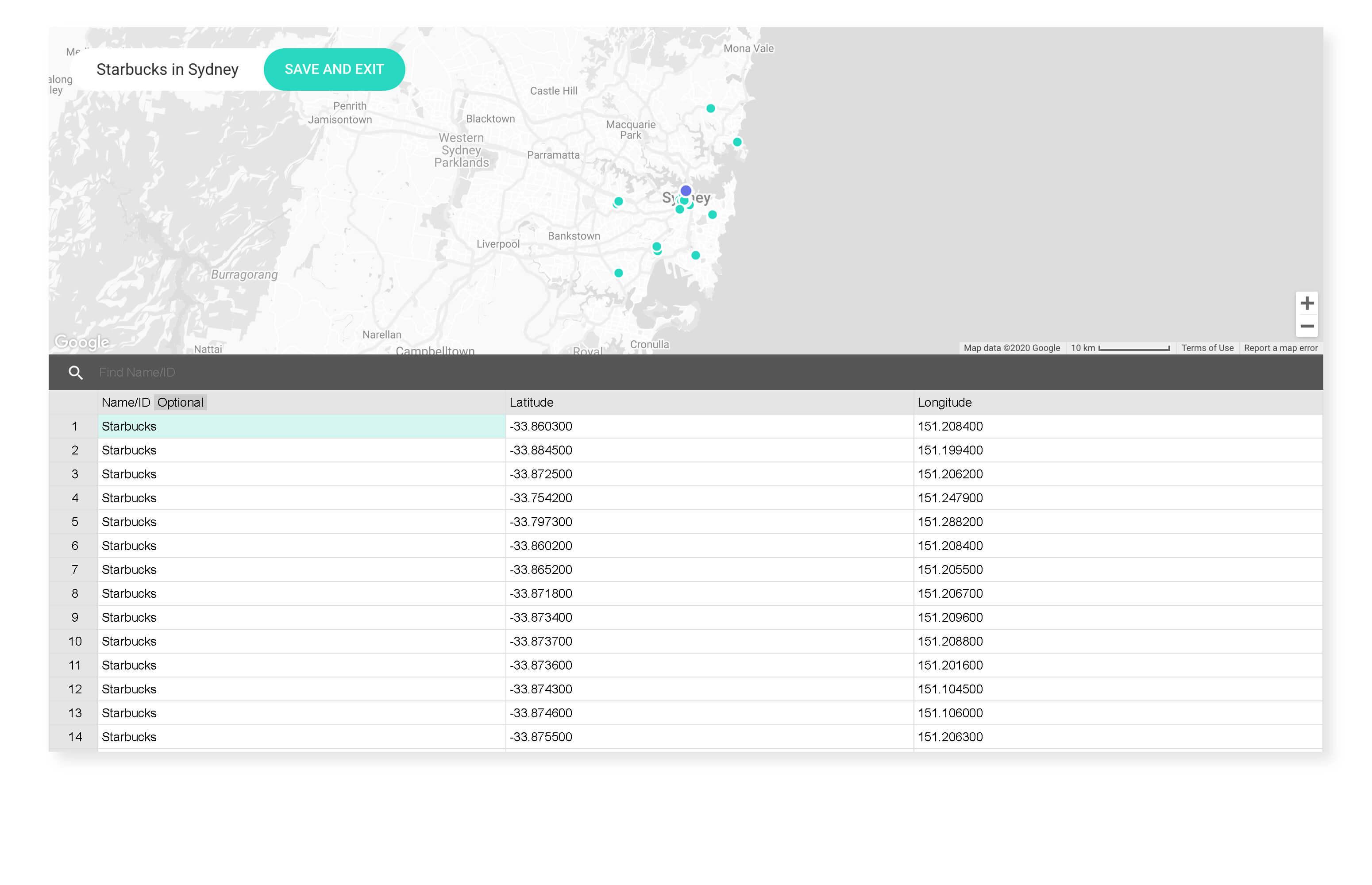Click the SAVE AND EXIT button
The image size is (1372, 885).
334,69
